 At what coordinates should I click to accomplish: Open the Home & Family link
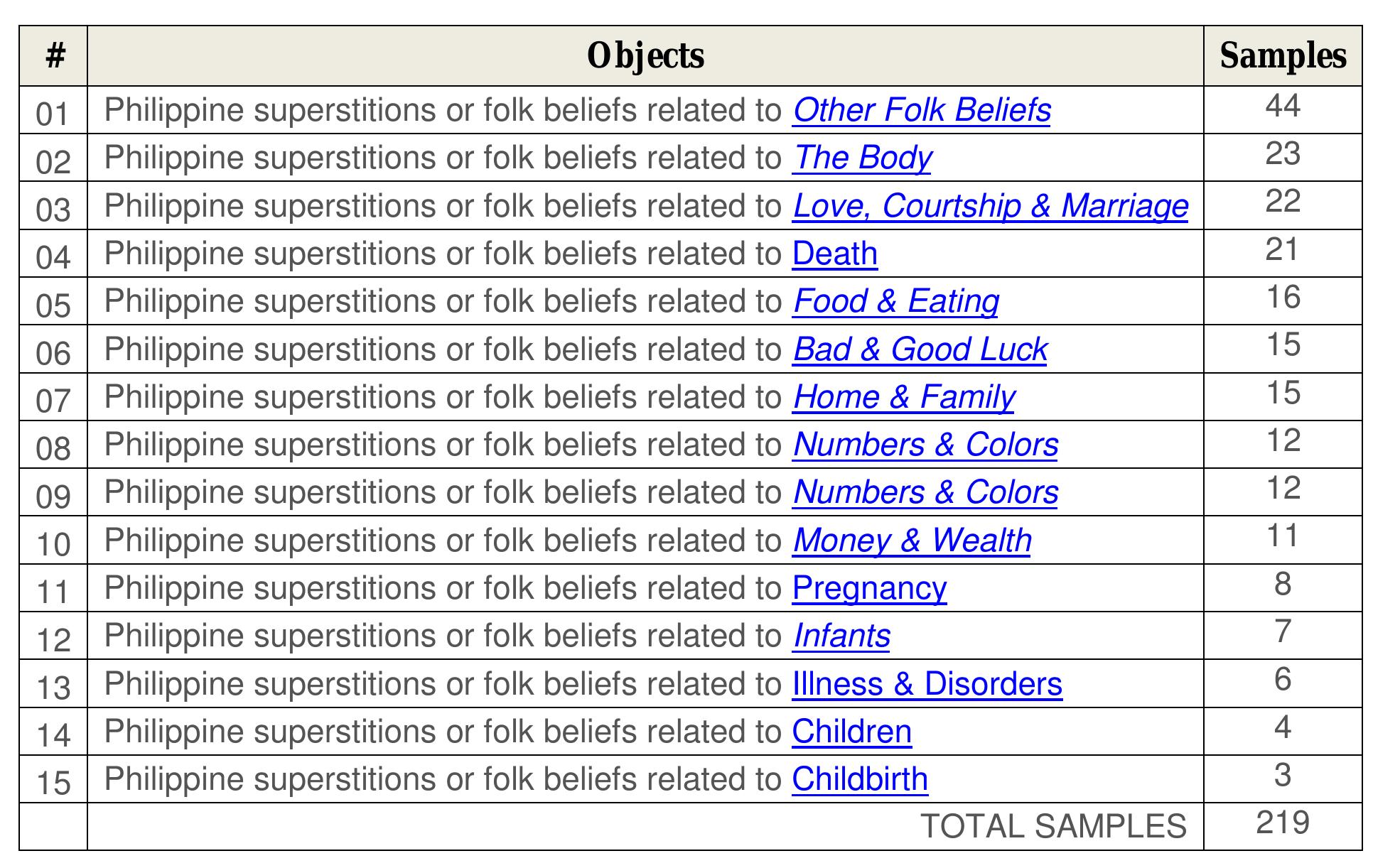(904, 397)
